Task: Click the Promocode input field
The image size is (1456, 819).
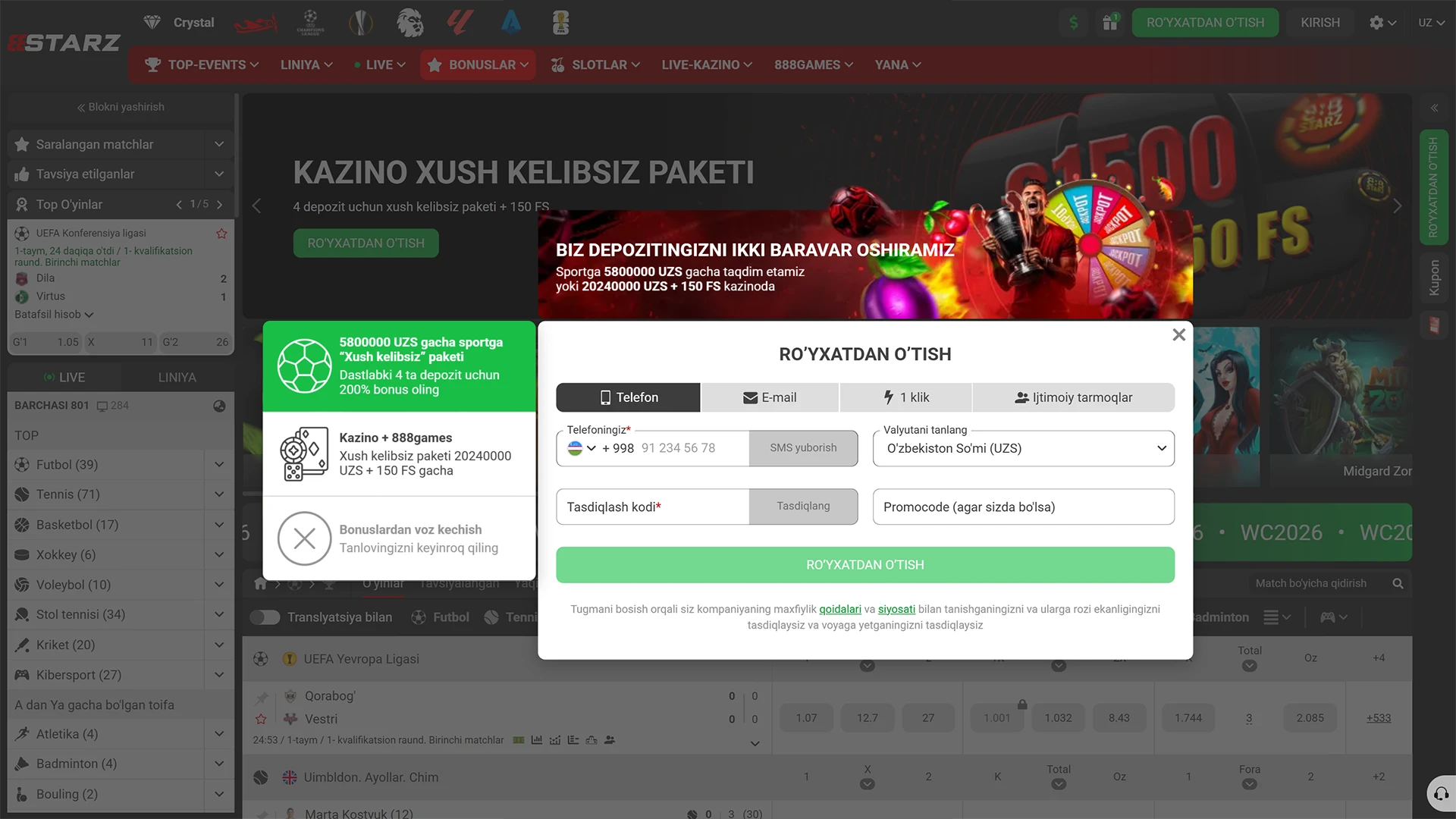Action: [1024, 507]
